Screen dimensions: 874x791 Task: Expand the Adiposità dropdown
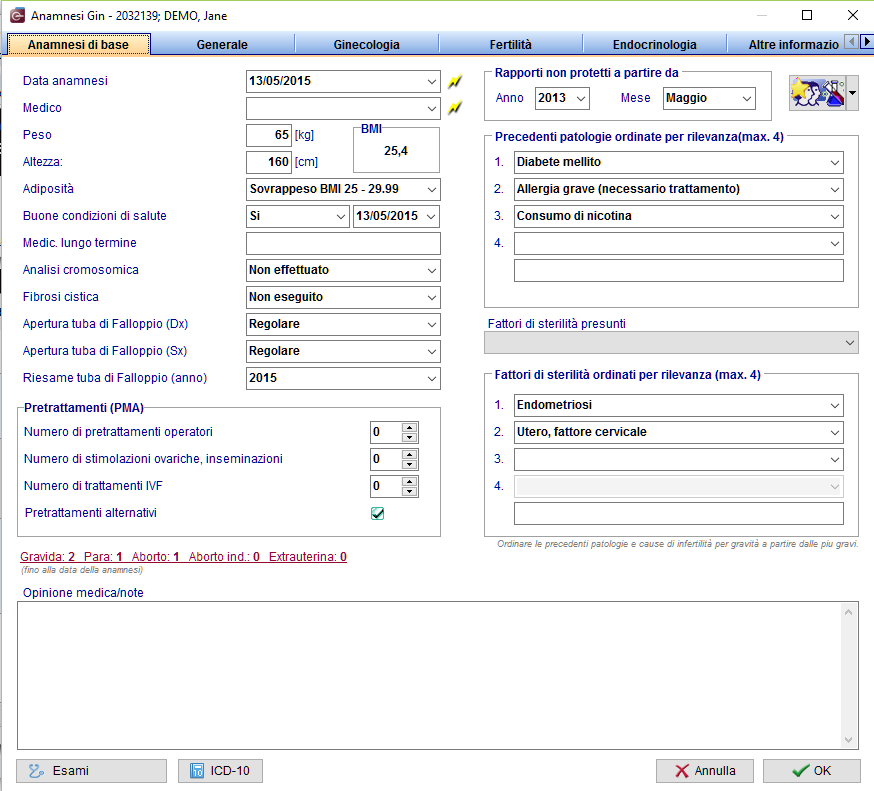pos(431,190)
